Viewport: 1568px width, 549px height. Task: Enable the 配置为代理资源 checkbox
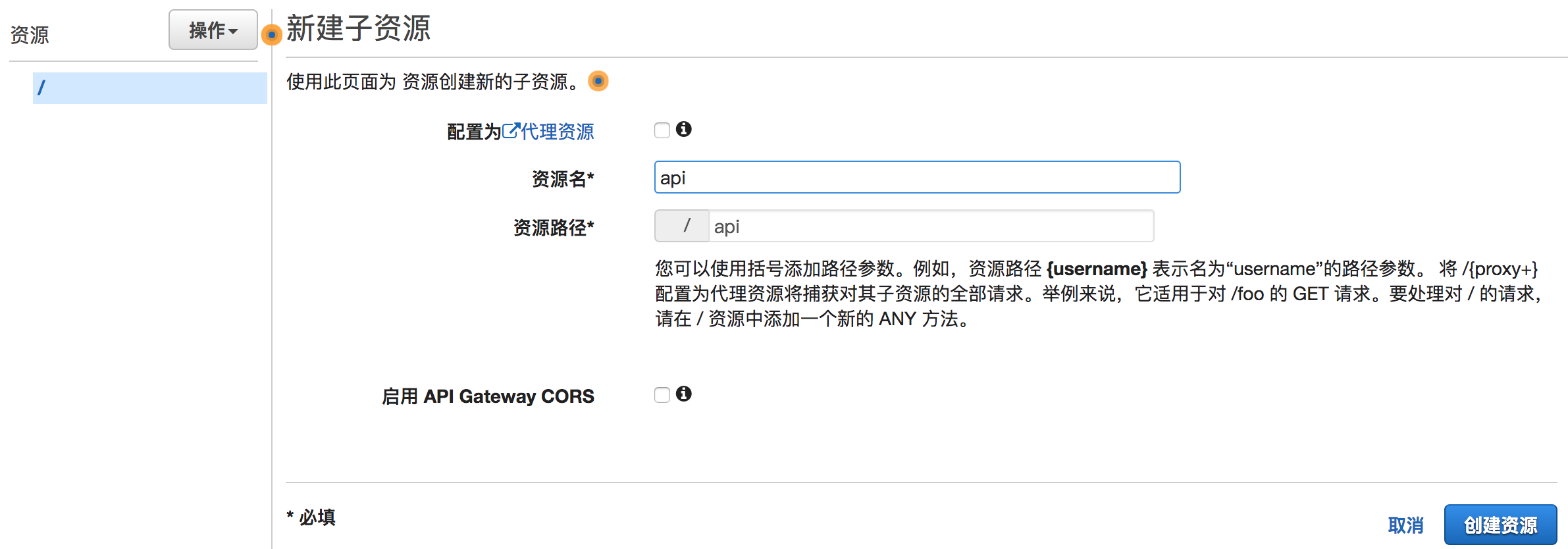(x=662, y=130)
